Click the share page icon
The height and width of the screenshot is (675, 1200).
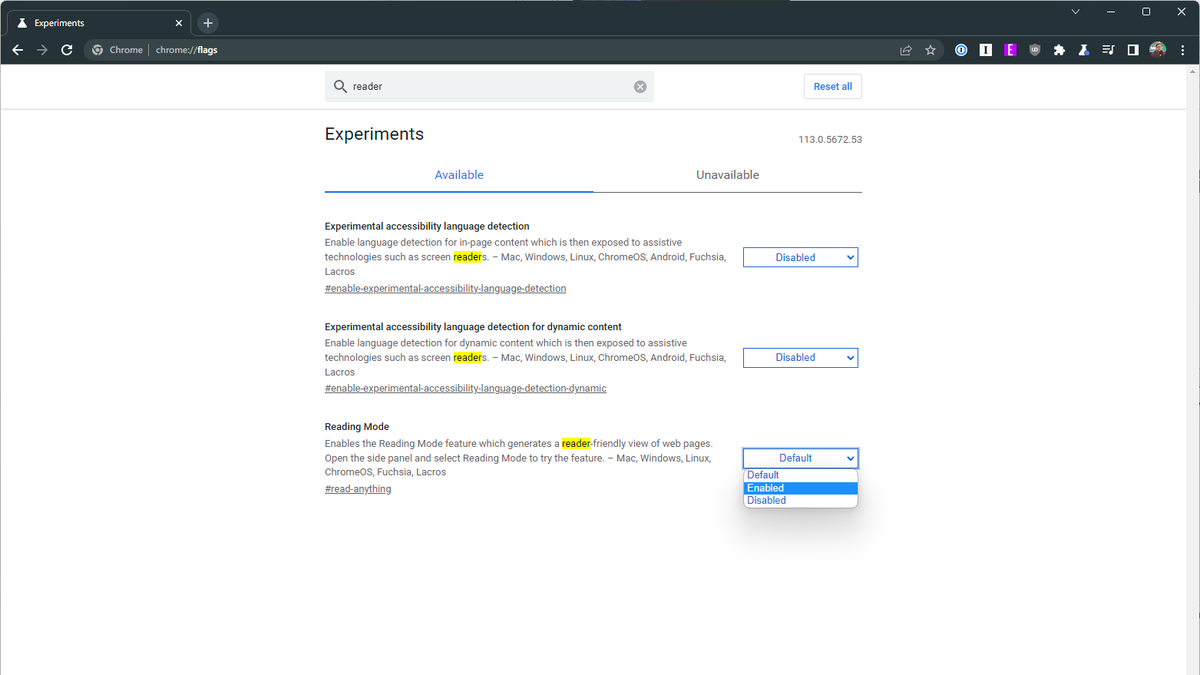906,50
